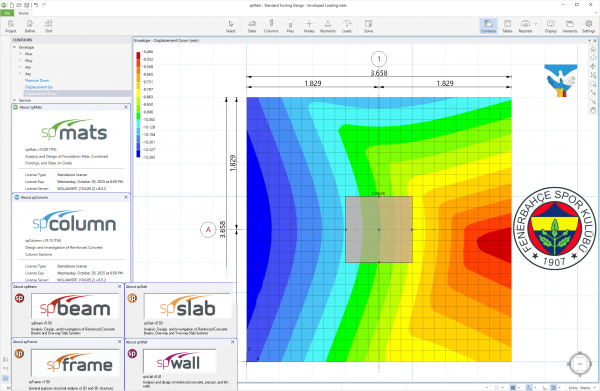
Task: Click the view compass cube
Action: pos(580,364)
